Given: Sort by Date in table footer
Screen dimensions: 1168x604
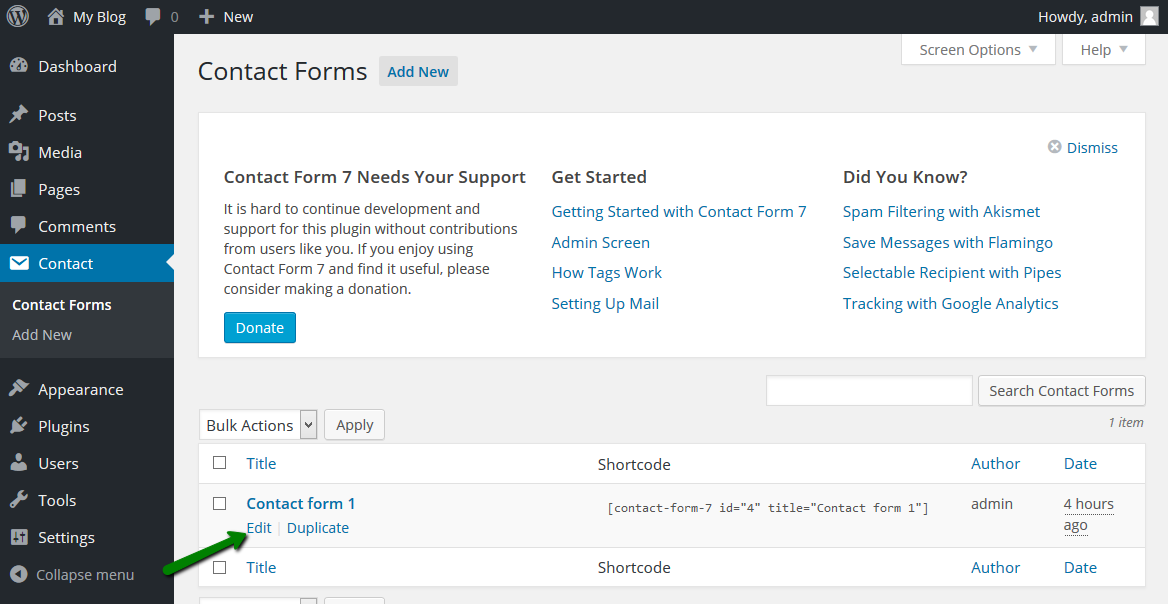Looking at the screenshot, I should point(1080,568).
